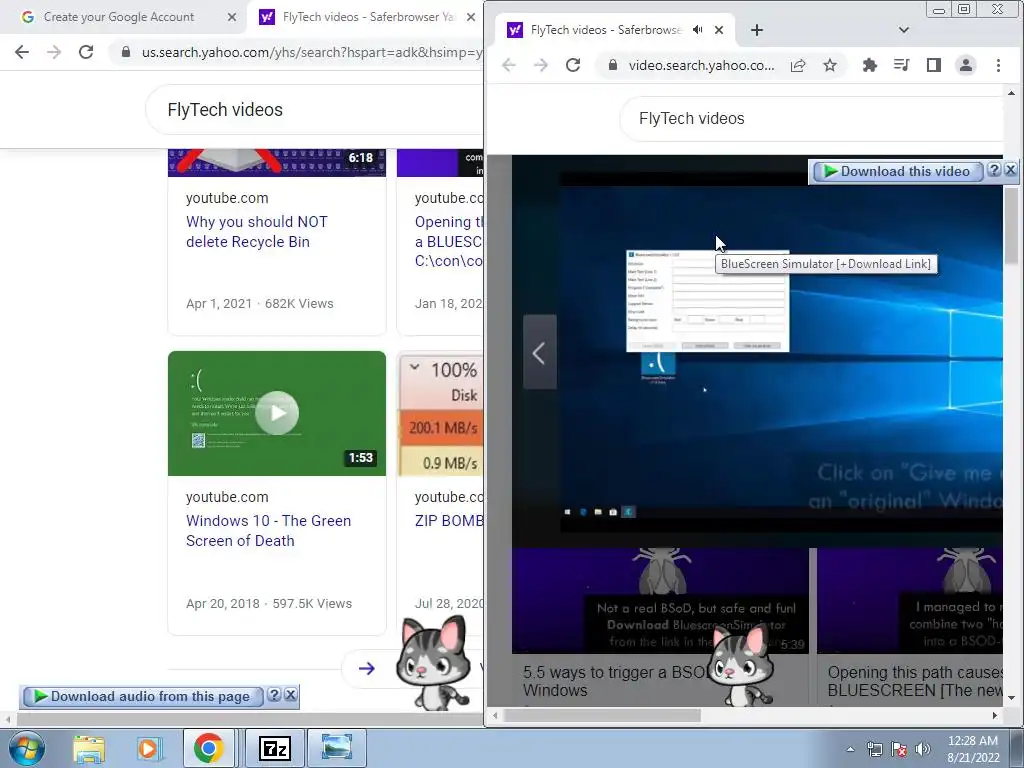Close the Download audio bar
1024x768 pixels.
(x=291, y=696)
